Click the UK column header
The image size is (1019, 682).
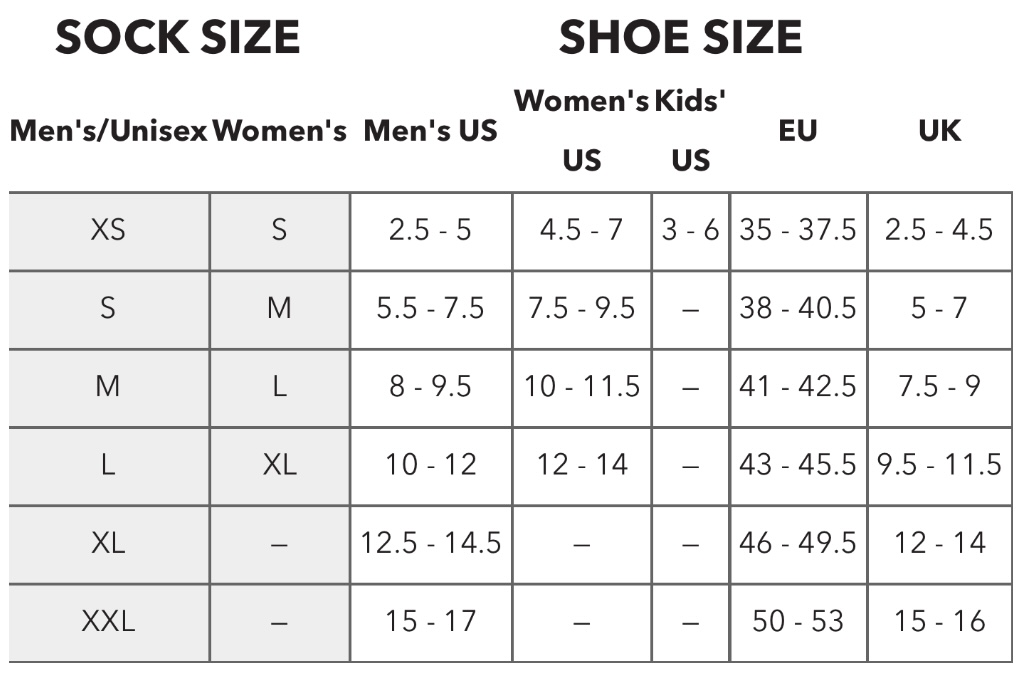[x=939, y=131]
